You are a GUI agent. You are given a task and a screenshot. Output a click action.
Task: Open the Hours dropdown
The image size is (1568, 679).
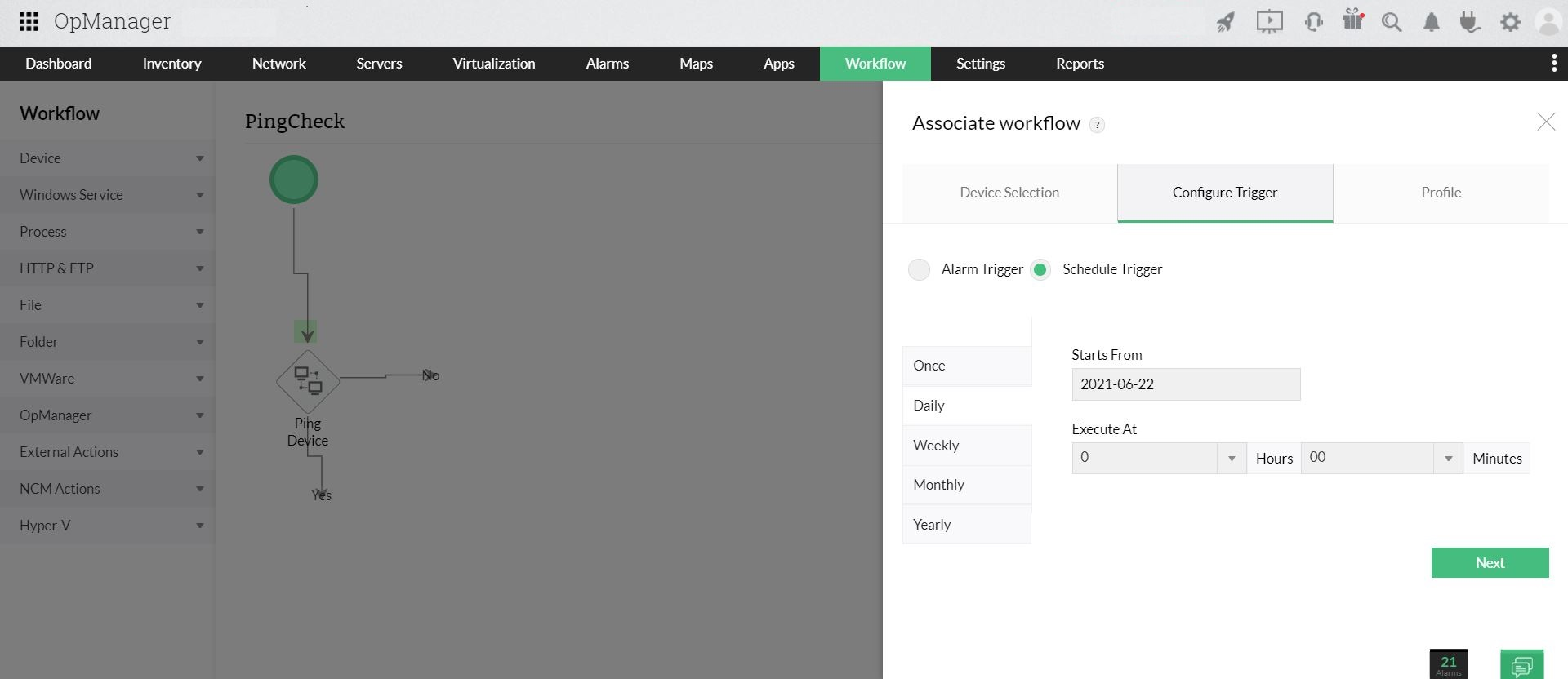coord(1159,458)
